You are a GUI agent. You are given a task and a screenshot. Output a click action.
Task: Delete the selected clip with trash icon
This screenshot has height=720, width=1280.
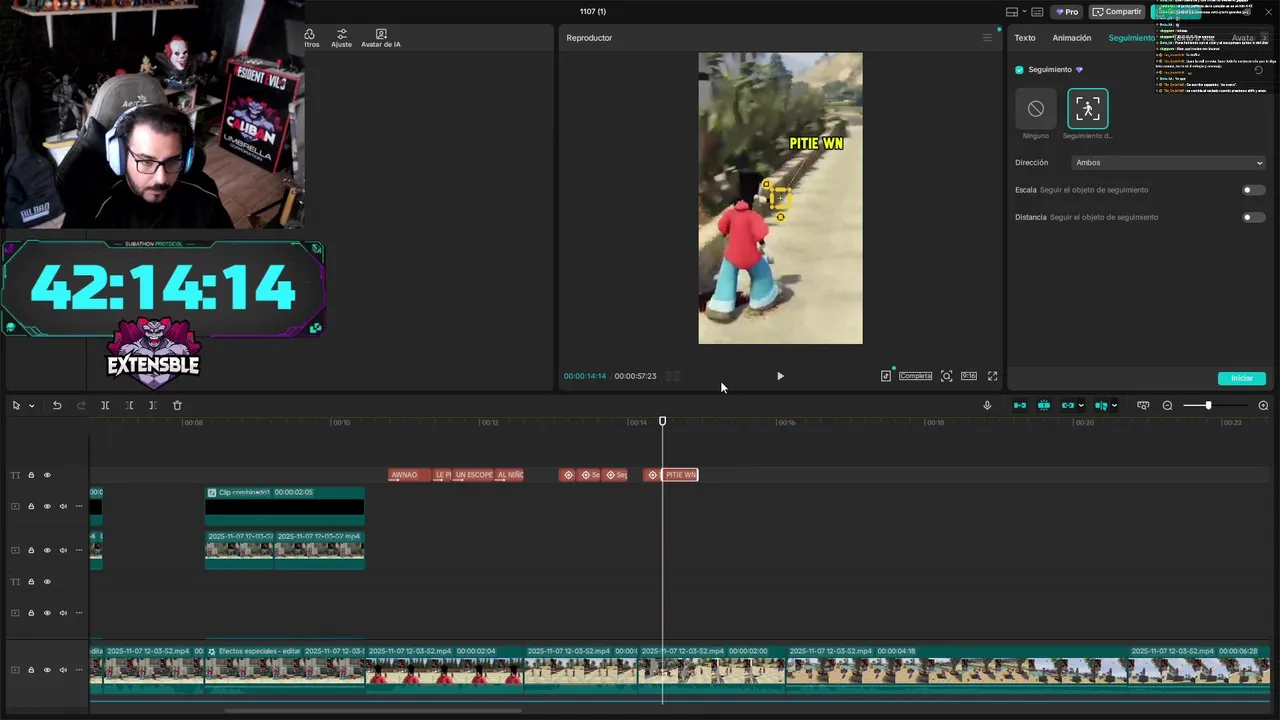pos(177,405)
